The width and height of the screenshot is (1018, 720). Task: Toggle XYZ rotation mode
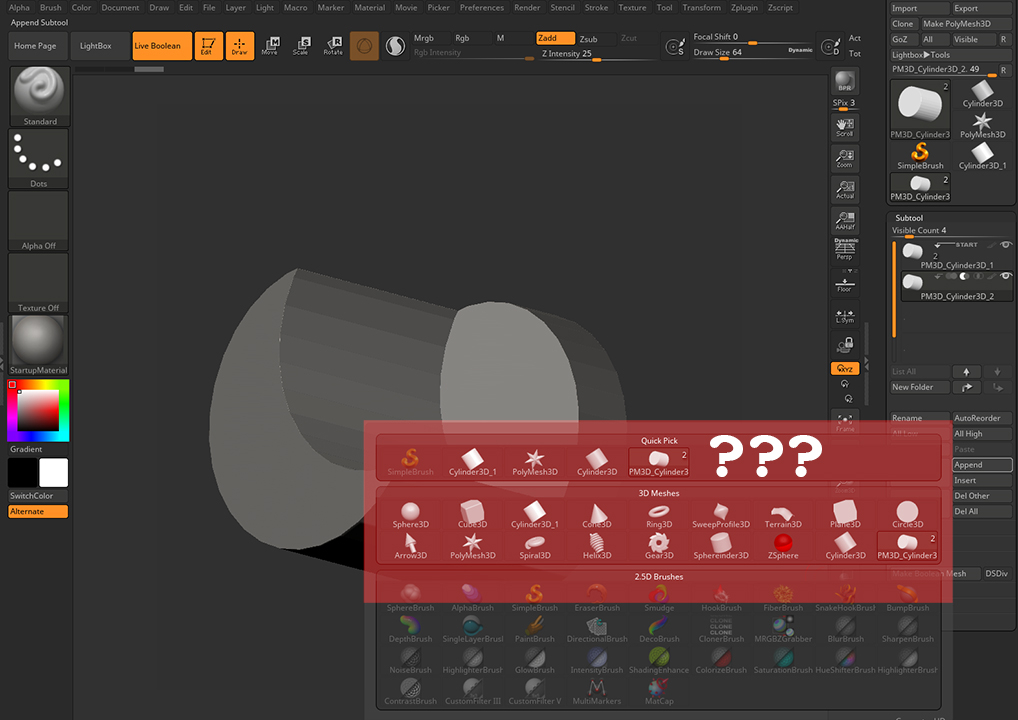(x=845, y=368)
